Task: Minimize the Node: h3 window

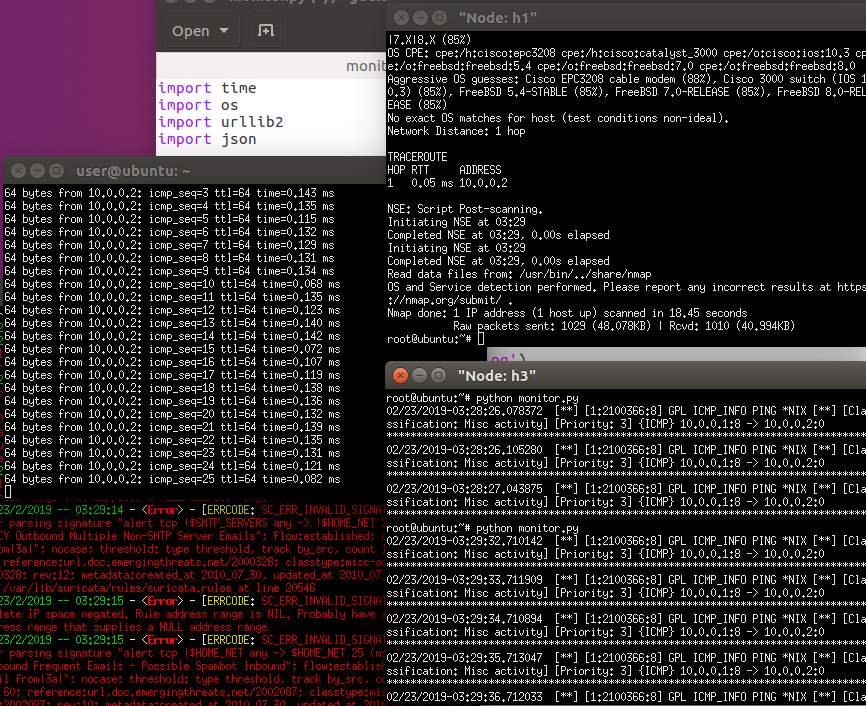Action: (419, 376)
